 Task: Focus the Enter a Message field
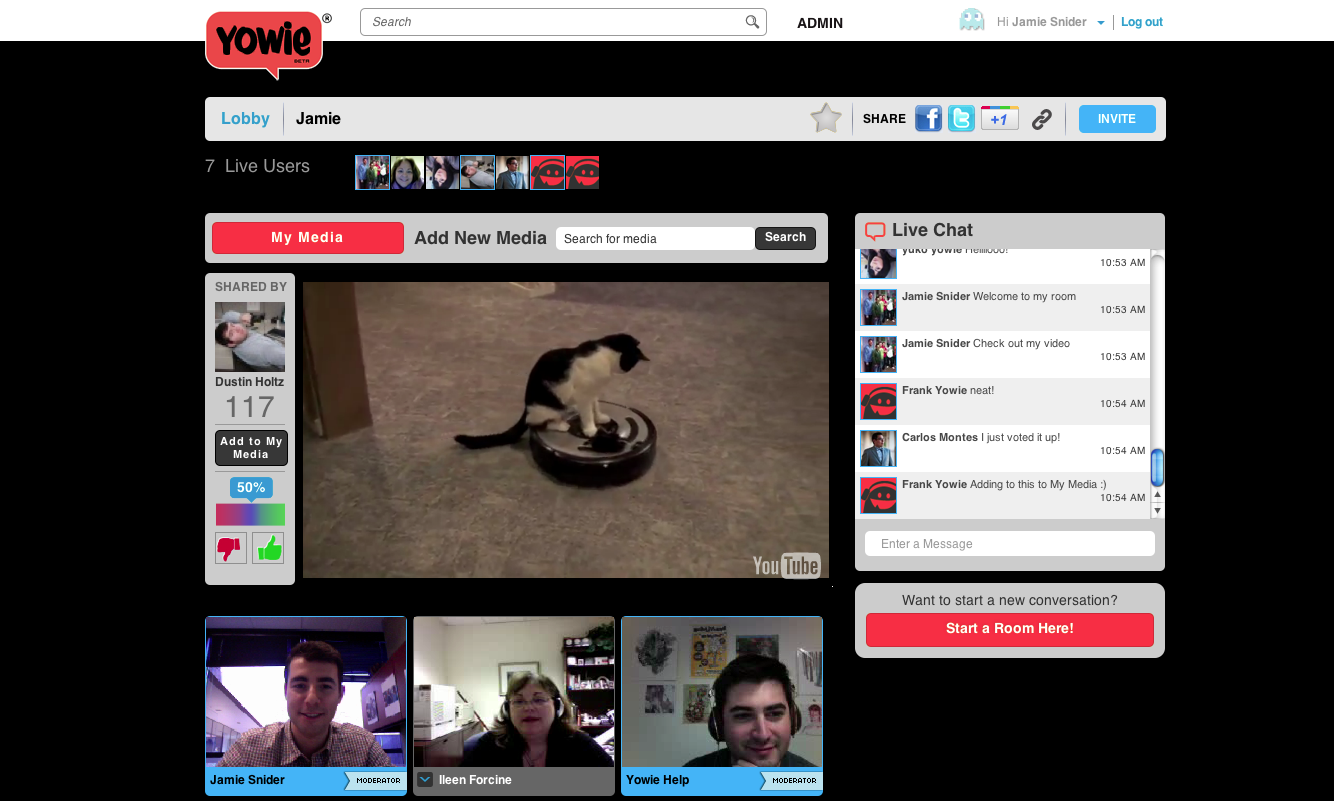(1009, 544)
